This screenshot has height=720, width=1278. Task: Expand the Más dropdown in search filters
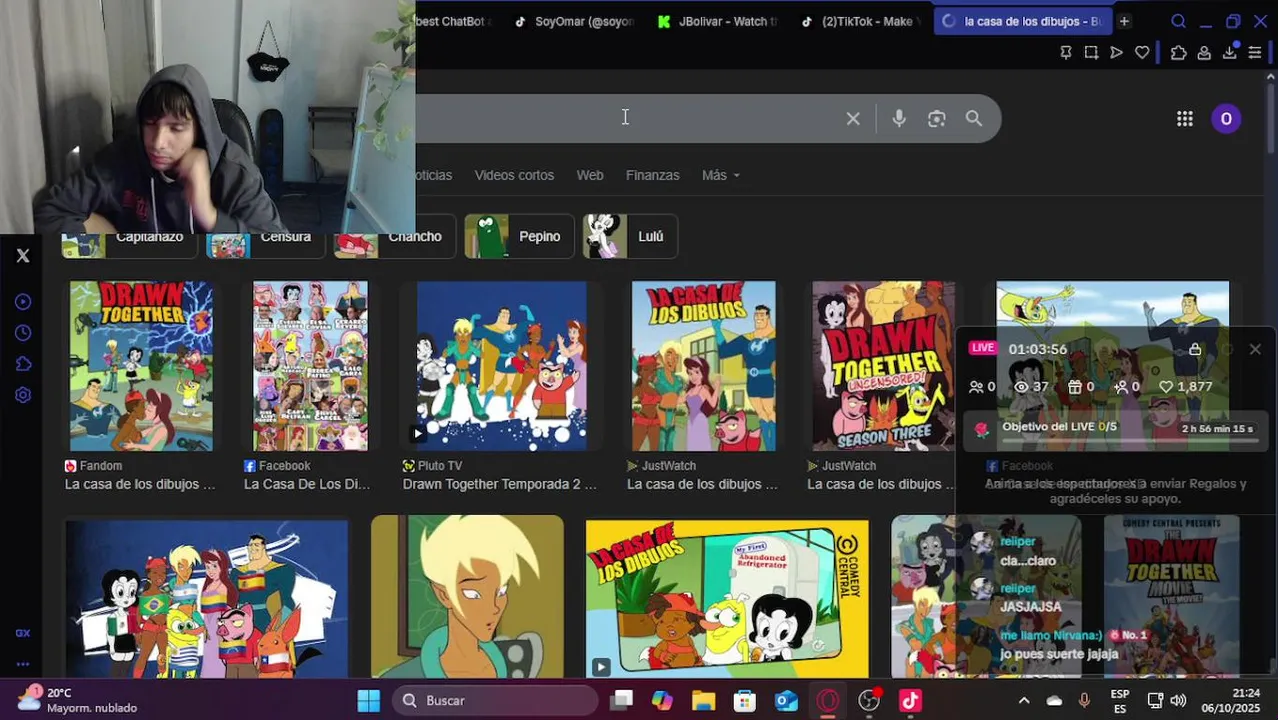720,175
